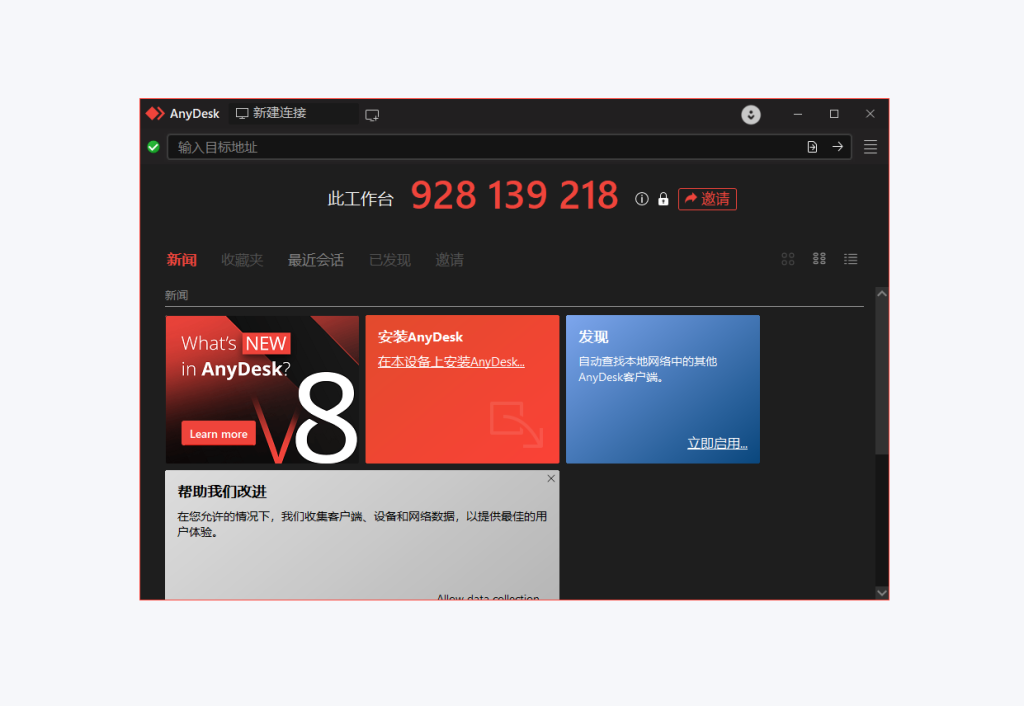
Task: Switch to large tiles view
Action: point(788,259)
